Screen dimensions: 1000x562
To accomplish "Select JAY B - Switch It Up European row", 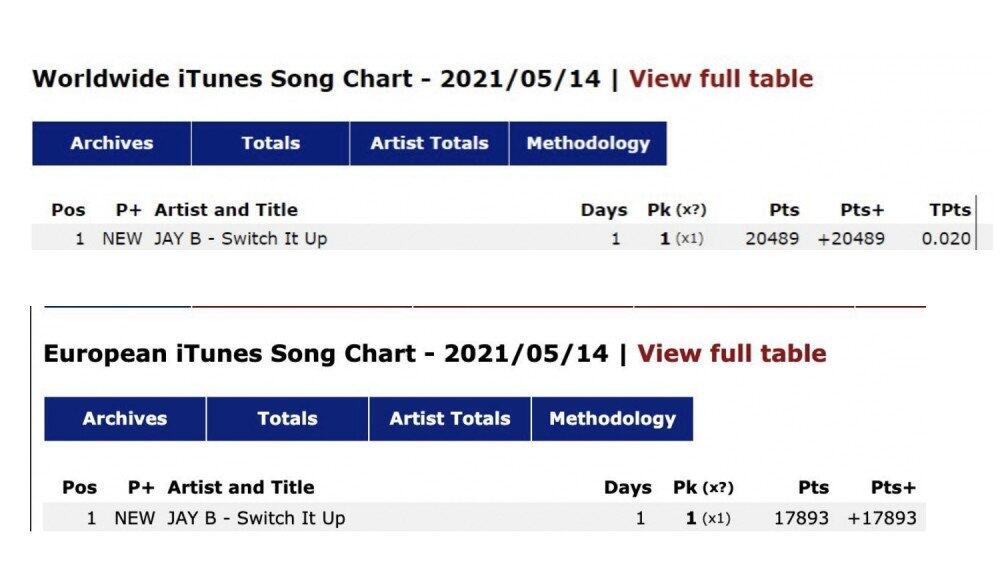I will tap(256, 518).
